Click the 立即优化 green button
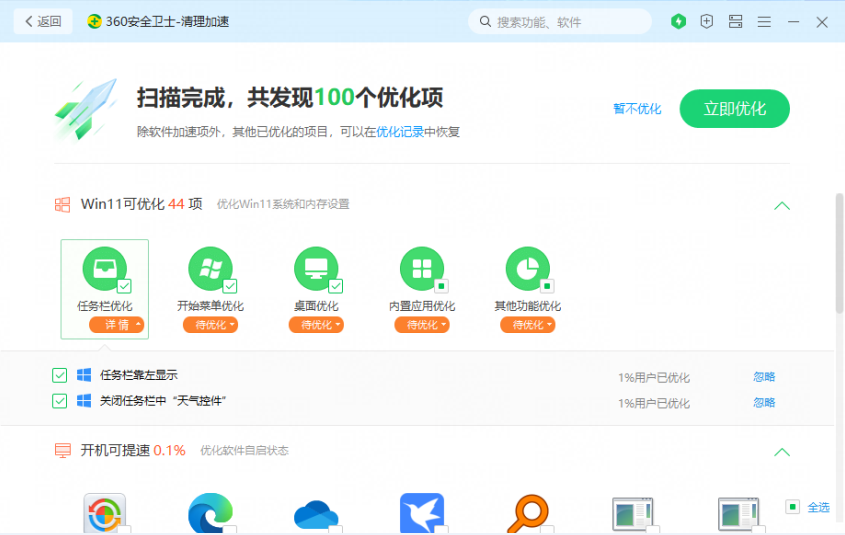The width and height of the screenshot is (845, 535). click(734, 109)
